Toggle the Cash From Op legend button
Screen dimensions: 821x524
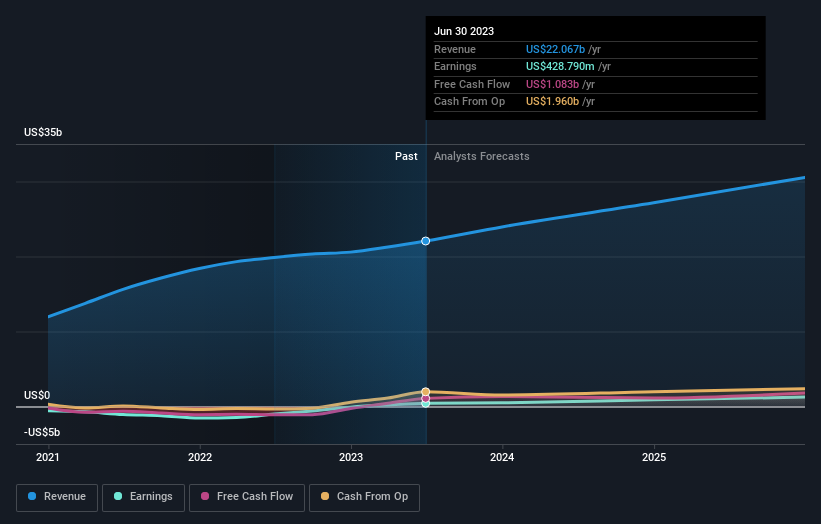click(364, 497)
